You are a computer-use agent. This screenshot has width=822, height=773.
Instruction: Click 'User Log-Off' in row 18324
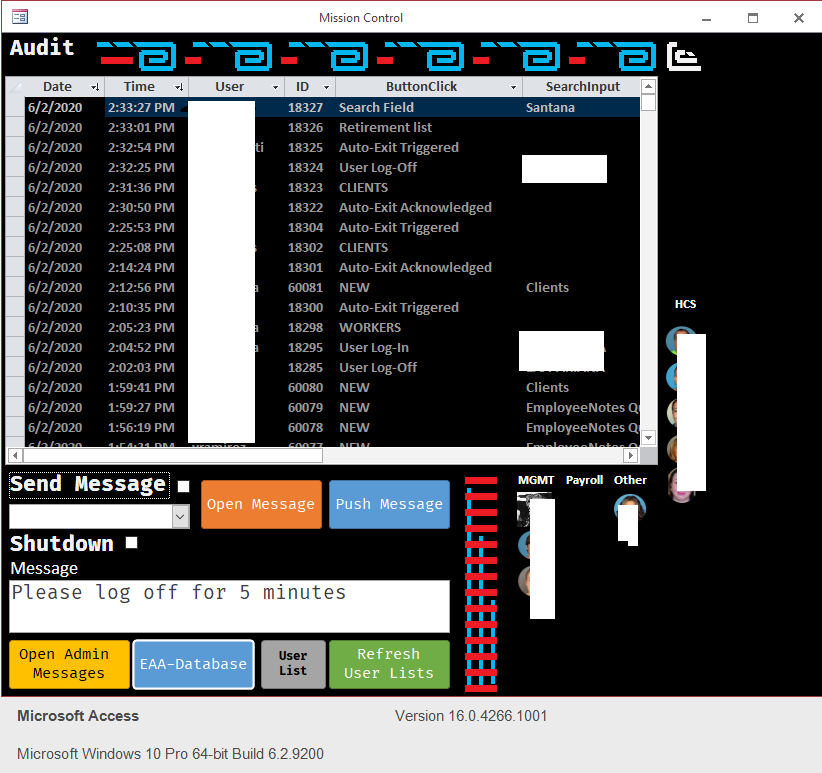378,168
